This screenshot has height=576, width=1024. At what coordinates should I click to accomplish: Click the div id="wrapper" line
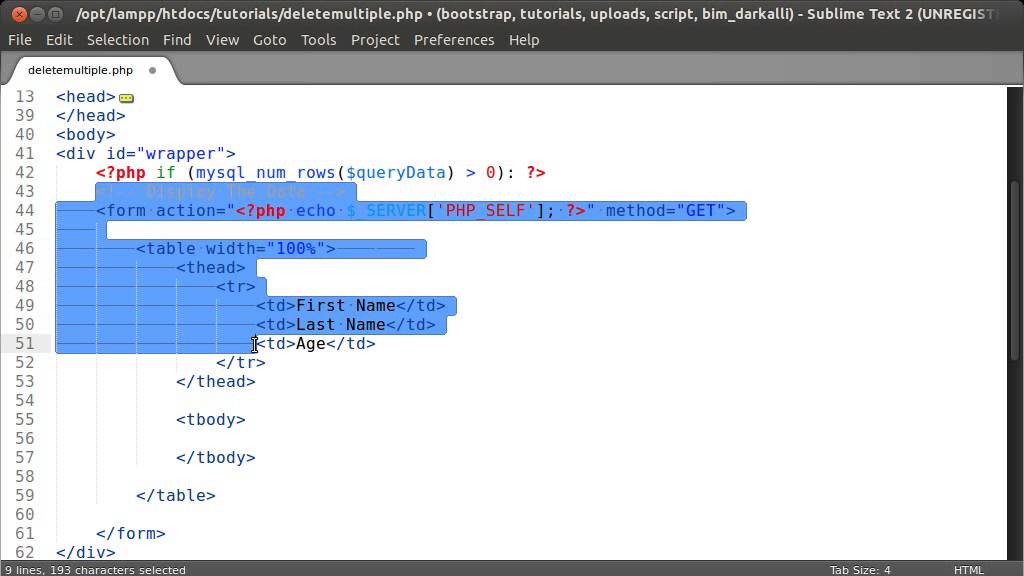point(146,153)
